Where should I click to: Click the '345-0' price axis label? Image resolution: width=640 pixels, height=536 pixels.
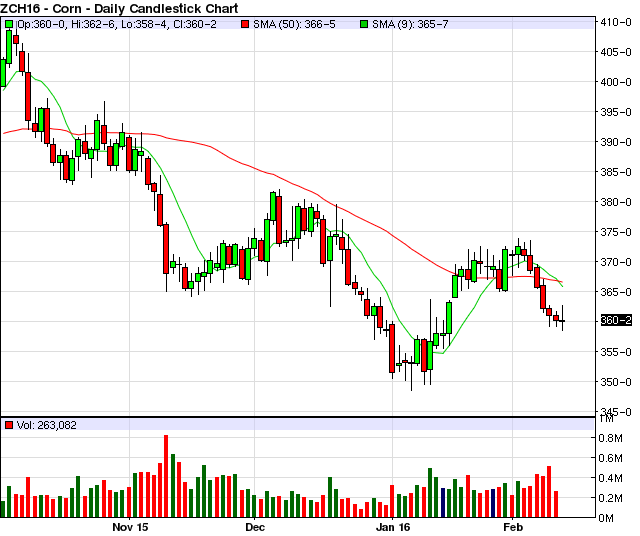click(x=616, y=411)
